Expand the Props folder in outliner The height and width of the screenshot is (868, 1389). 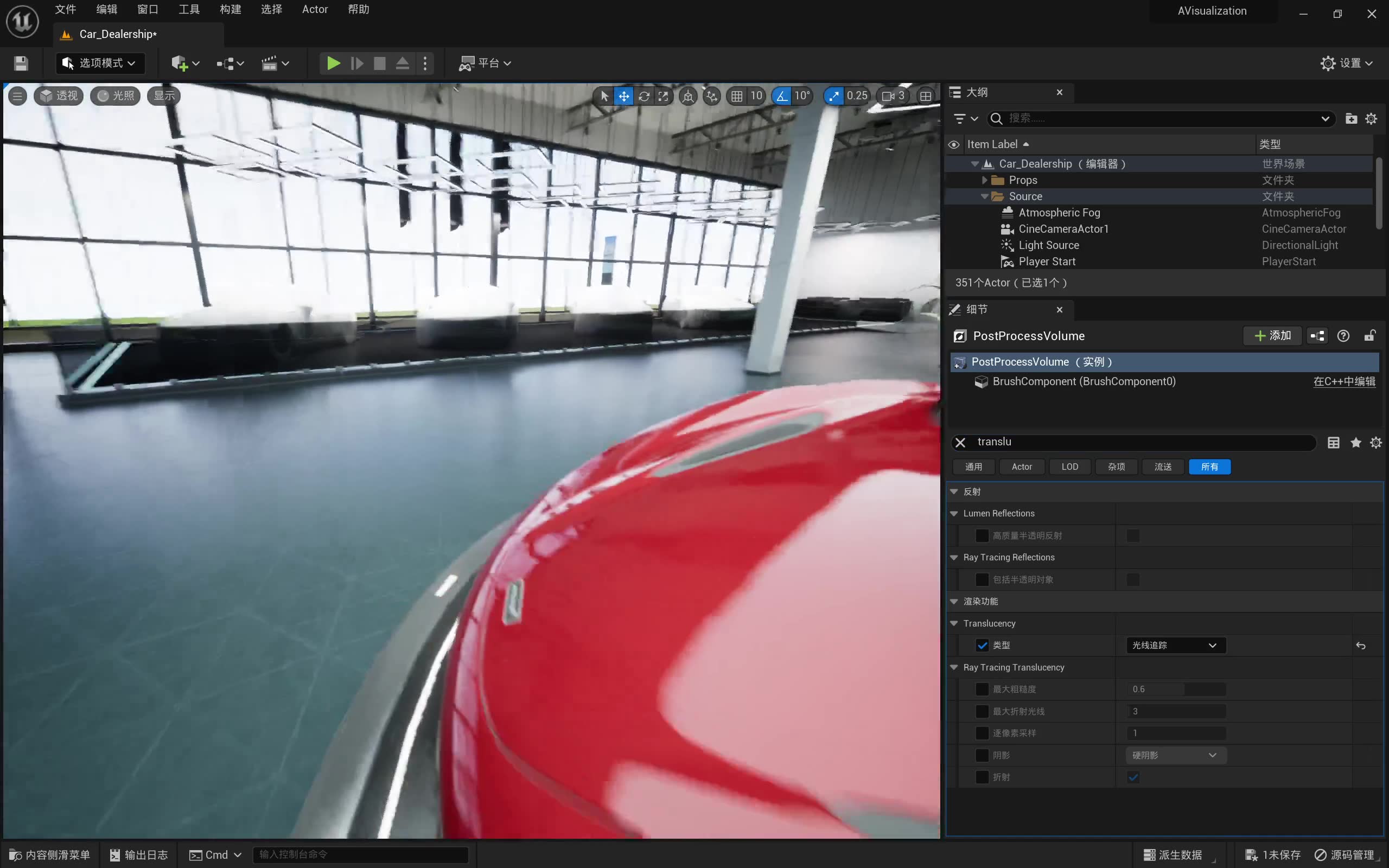(984, 180)
